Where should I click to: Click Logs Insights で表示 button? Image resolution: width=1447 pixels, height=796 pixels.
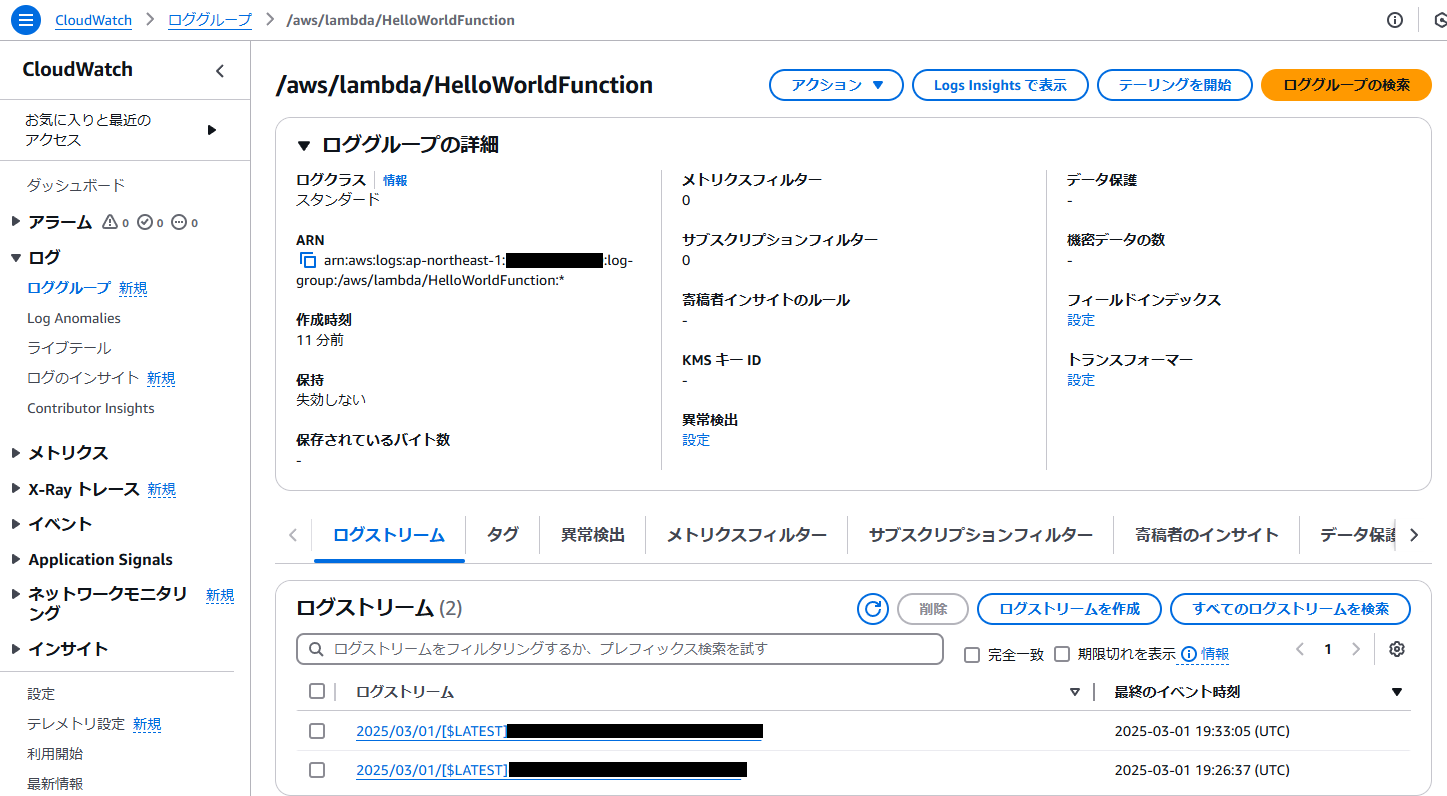tap(1000, 85)
